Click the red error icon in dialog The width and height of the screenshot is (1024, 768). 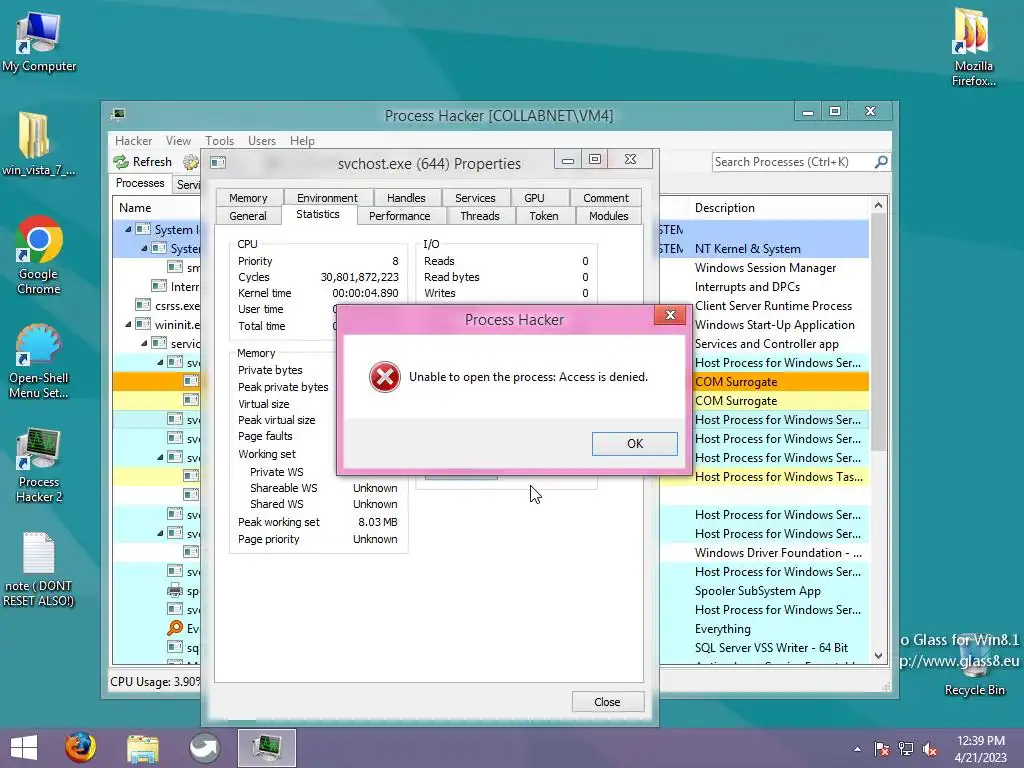pyautogui.click(x=385, y=377)
